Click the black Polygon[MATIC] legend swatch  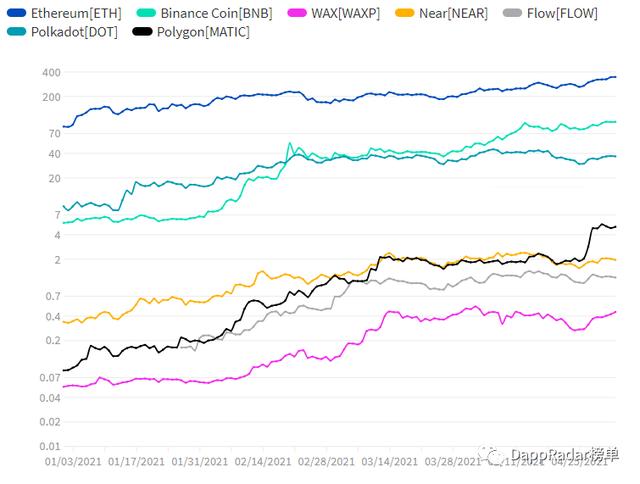[x=142, y=32]
